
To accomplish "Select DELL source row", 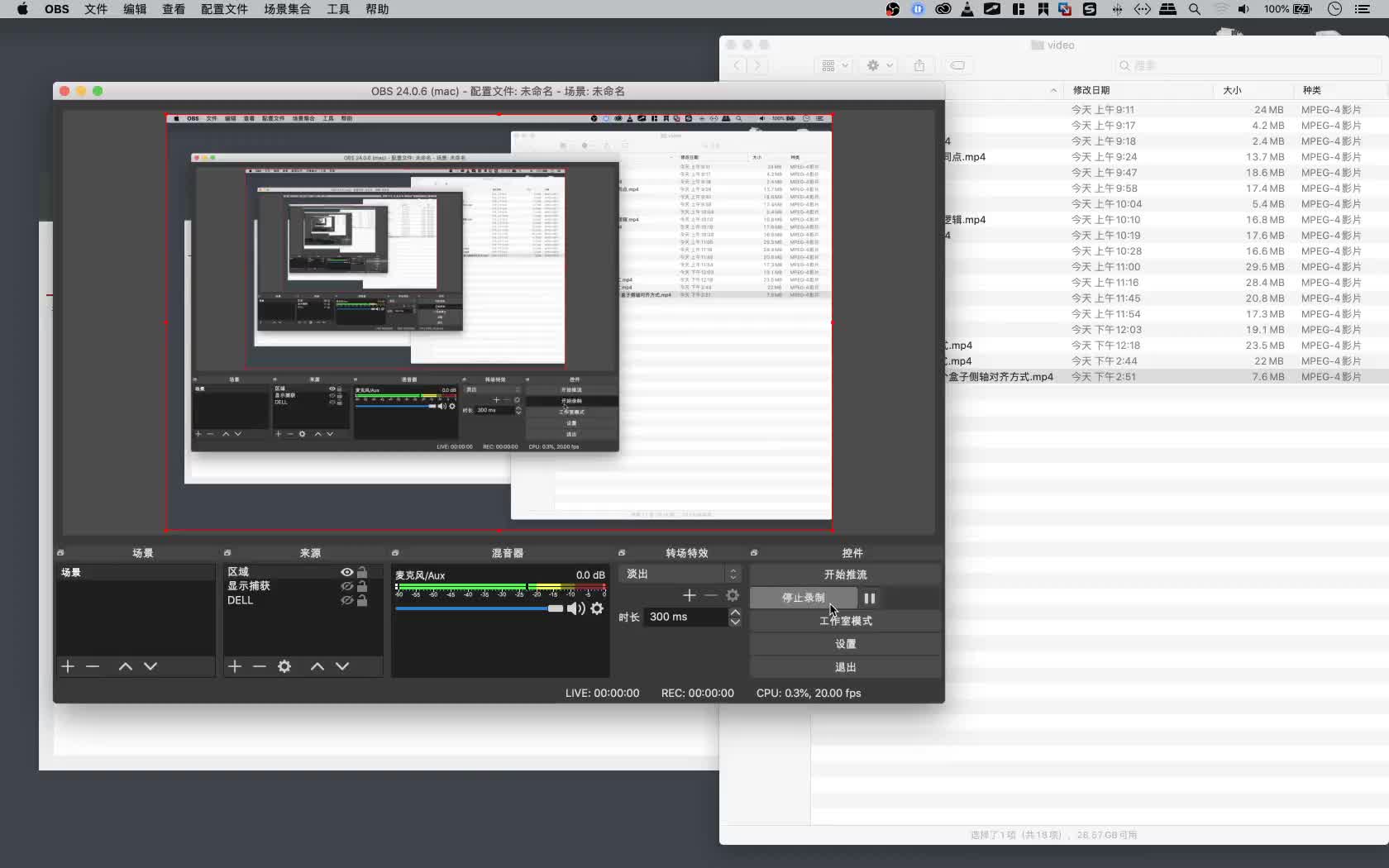I will click(303, 600).
